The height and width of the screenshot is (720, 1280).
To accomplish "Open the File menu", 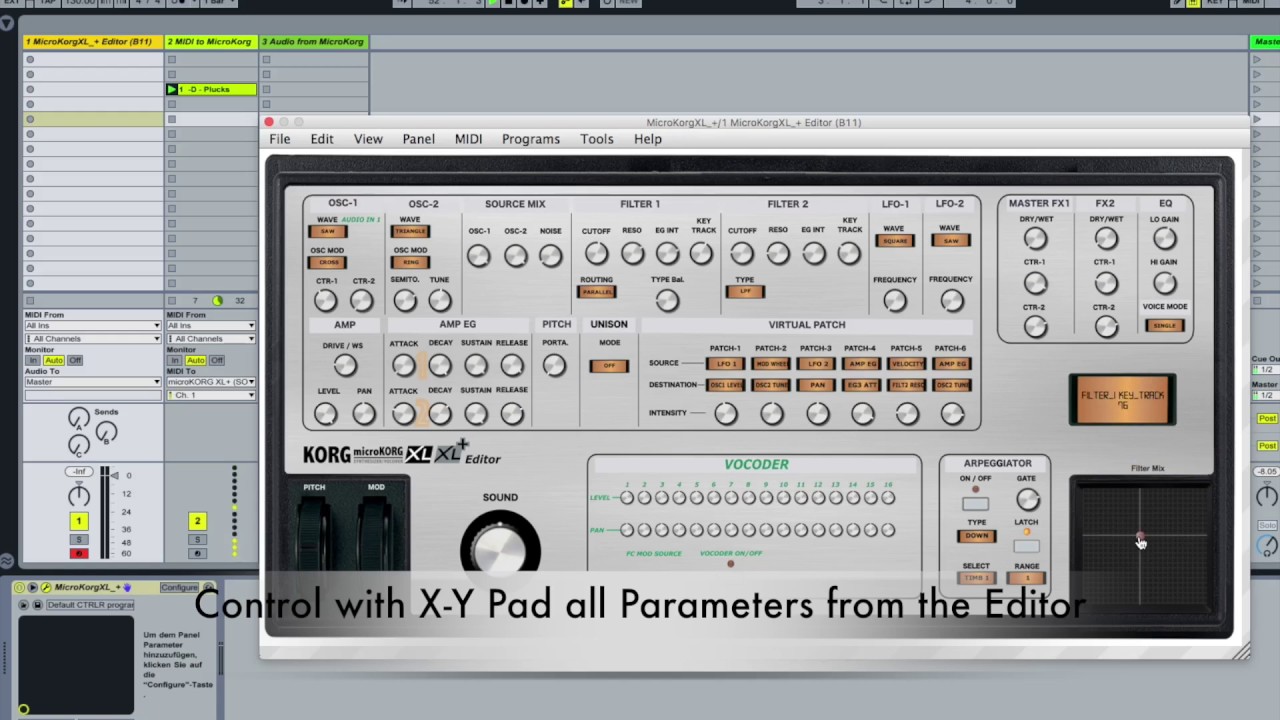I will [x=280, y=139].
